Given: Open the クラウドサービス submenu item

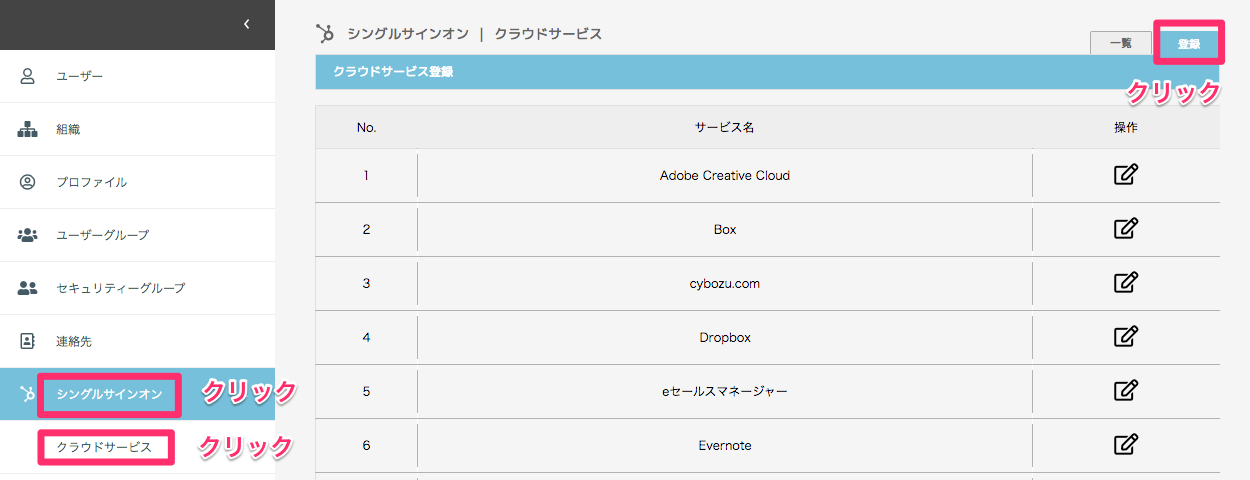Looking at the screenshot, I should [x=105, y=447].
